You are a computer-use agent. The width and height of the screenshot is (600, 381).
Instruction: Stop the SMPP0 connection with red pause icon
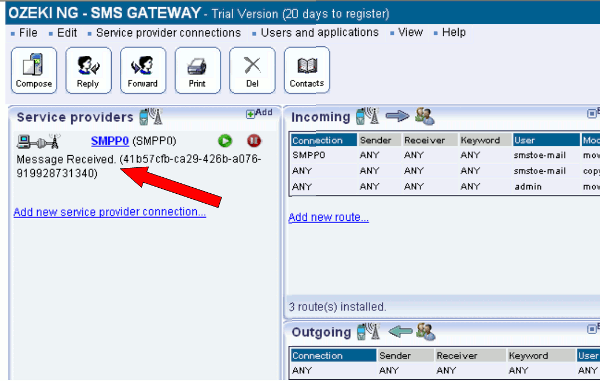(x=254, y=141)
